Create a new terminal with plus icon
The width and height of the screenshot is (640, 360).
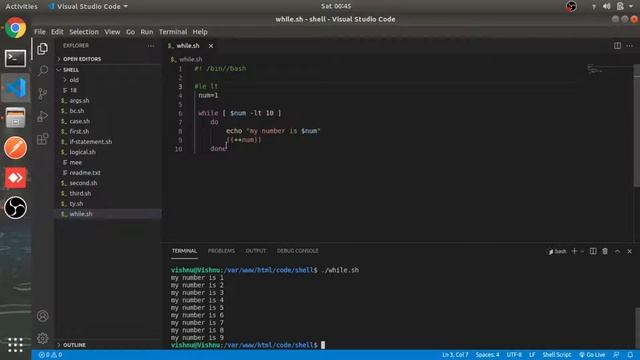click(x=574, y=251)
